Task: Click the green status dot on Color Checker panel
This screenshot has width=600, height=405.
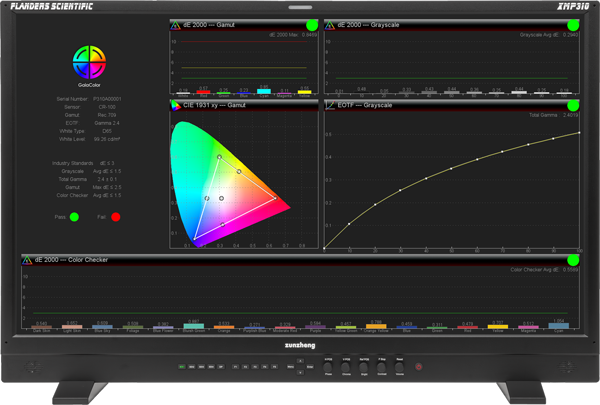Action: pos(573,260)
